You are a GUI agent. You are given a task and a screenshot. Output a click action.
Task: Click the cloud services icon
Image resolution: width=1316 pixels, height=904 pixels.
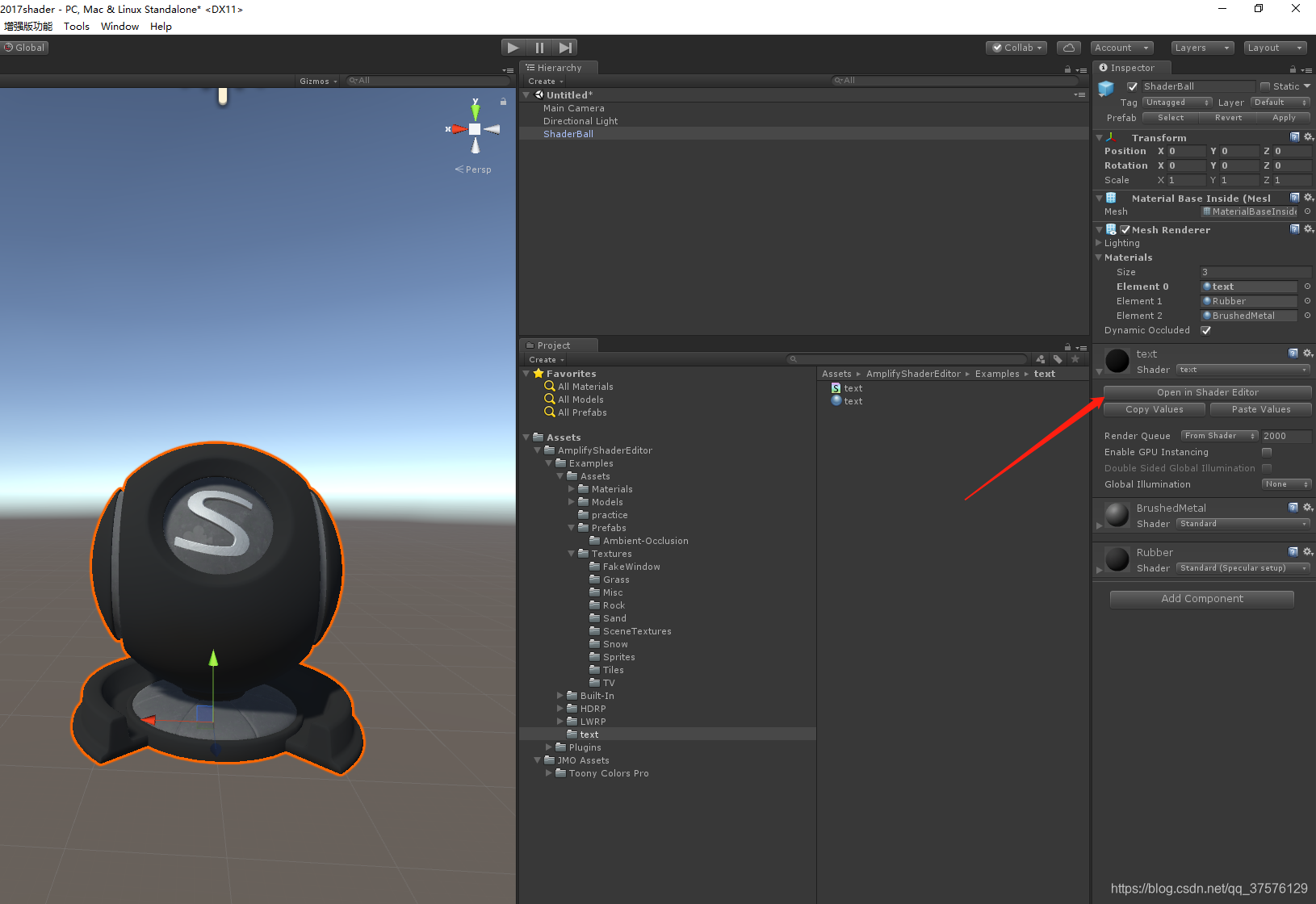tap(1069, 48)
